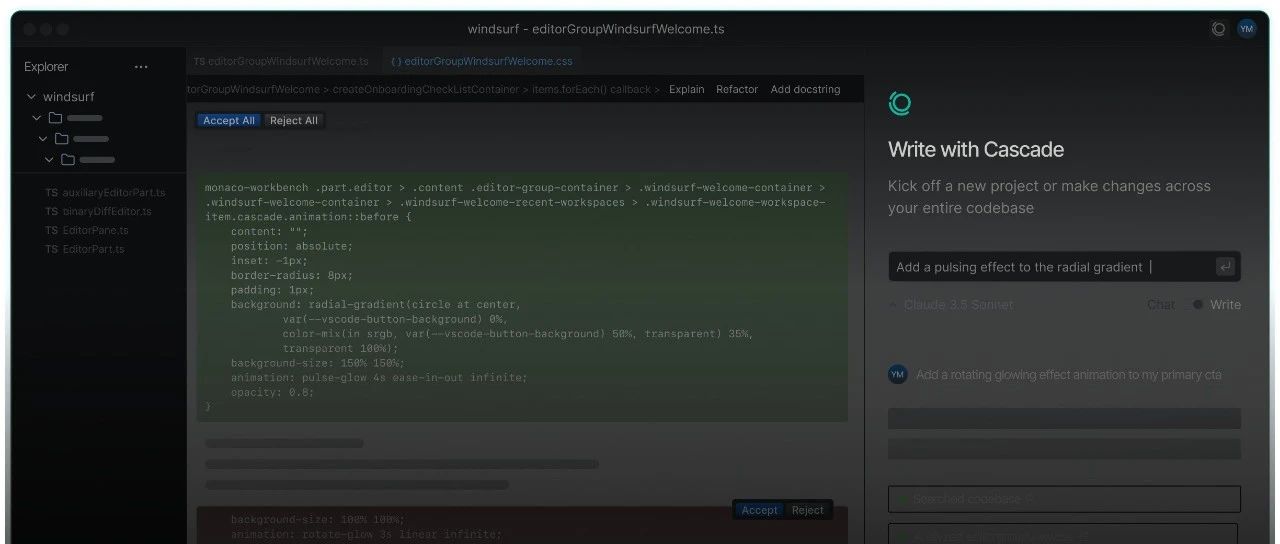
Task: Click Explain in the editor action bar
Action: (686, 89)
